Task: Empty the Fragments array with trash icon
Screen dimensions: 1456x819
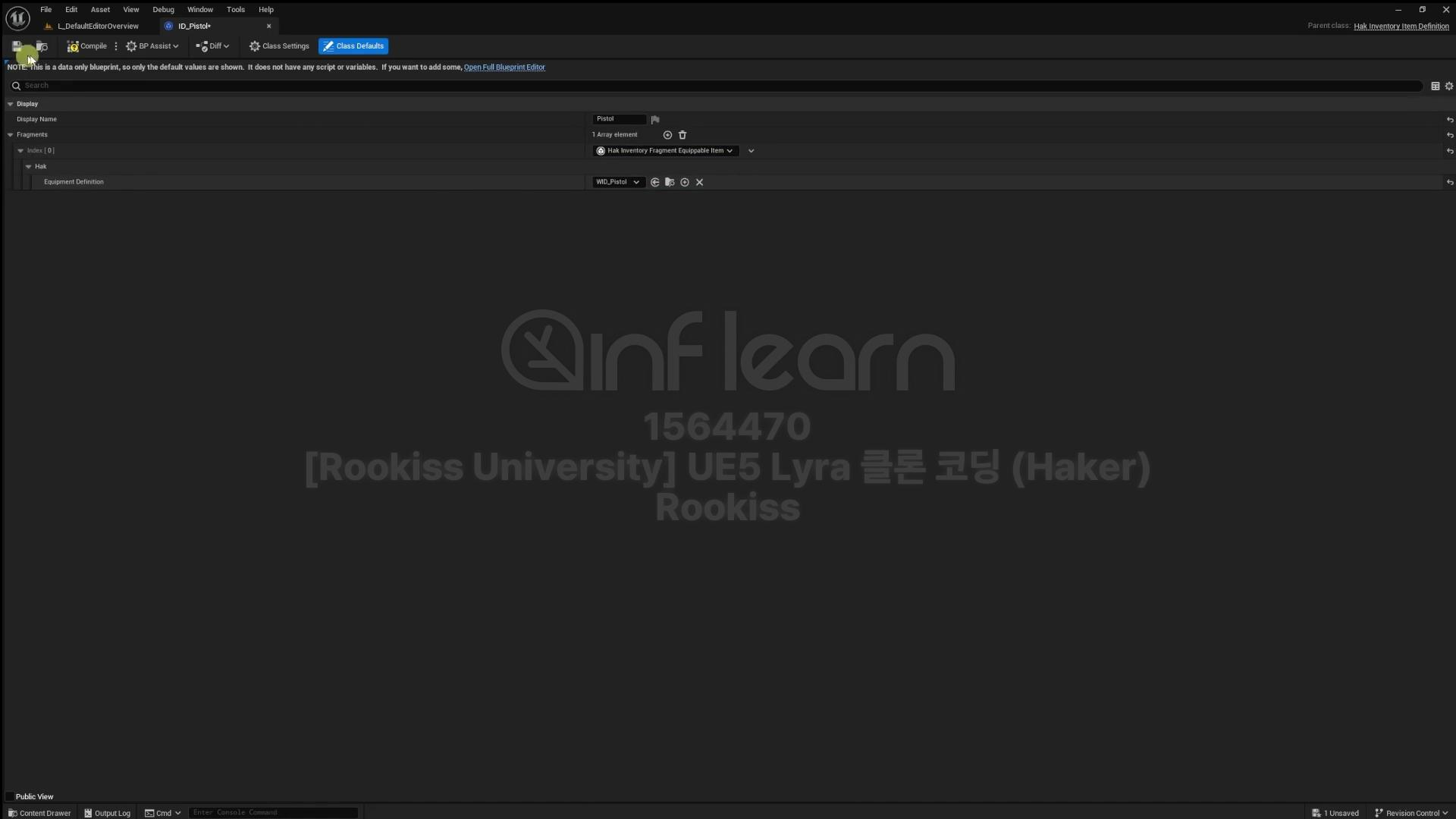Action: tap(682, 135)
